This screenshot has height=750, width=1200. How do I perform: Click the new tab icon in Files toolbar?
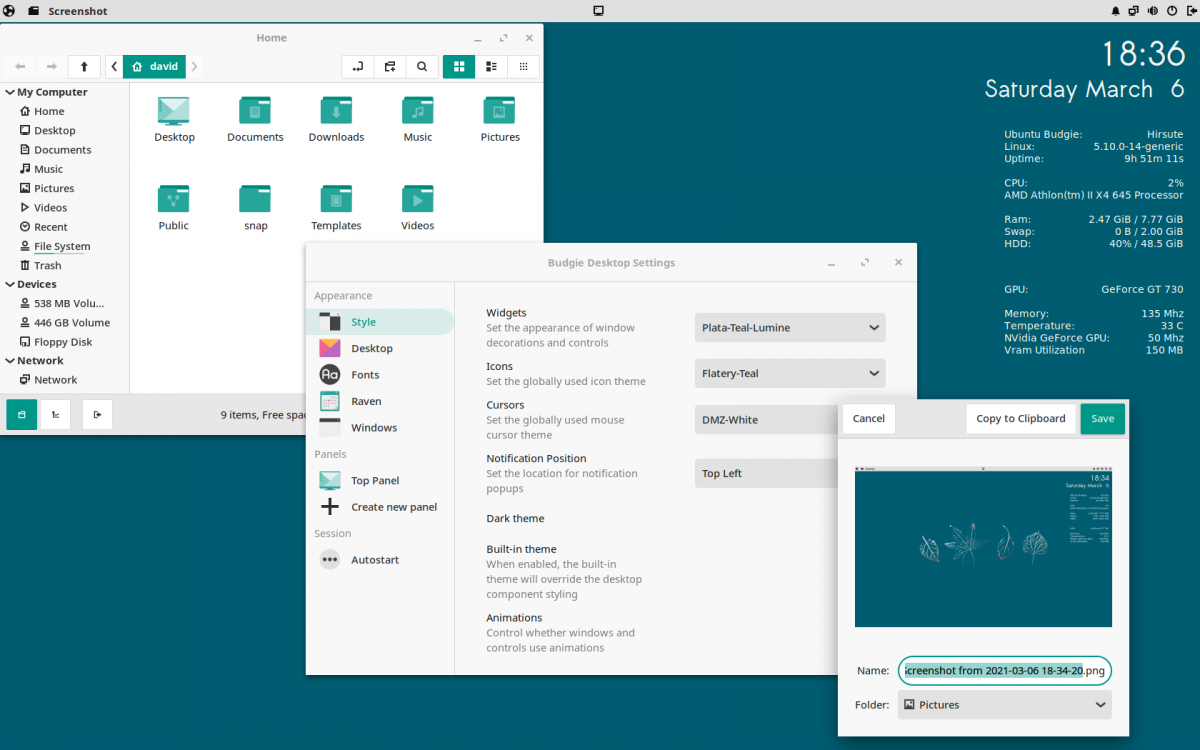pos(389,66)
